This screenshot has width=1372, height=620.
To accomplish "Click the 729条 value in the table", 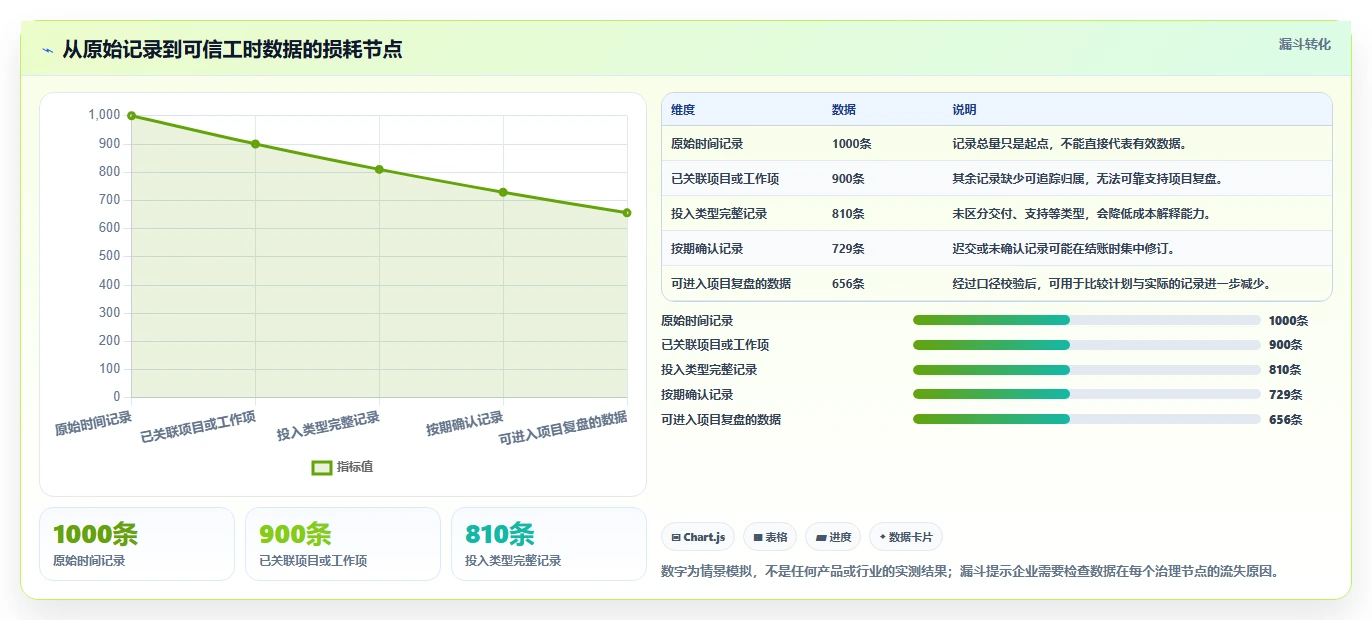I will tap(848, 249).
